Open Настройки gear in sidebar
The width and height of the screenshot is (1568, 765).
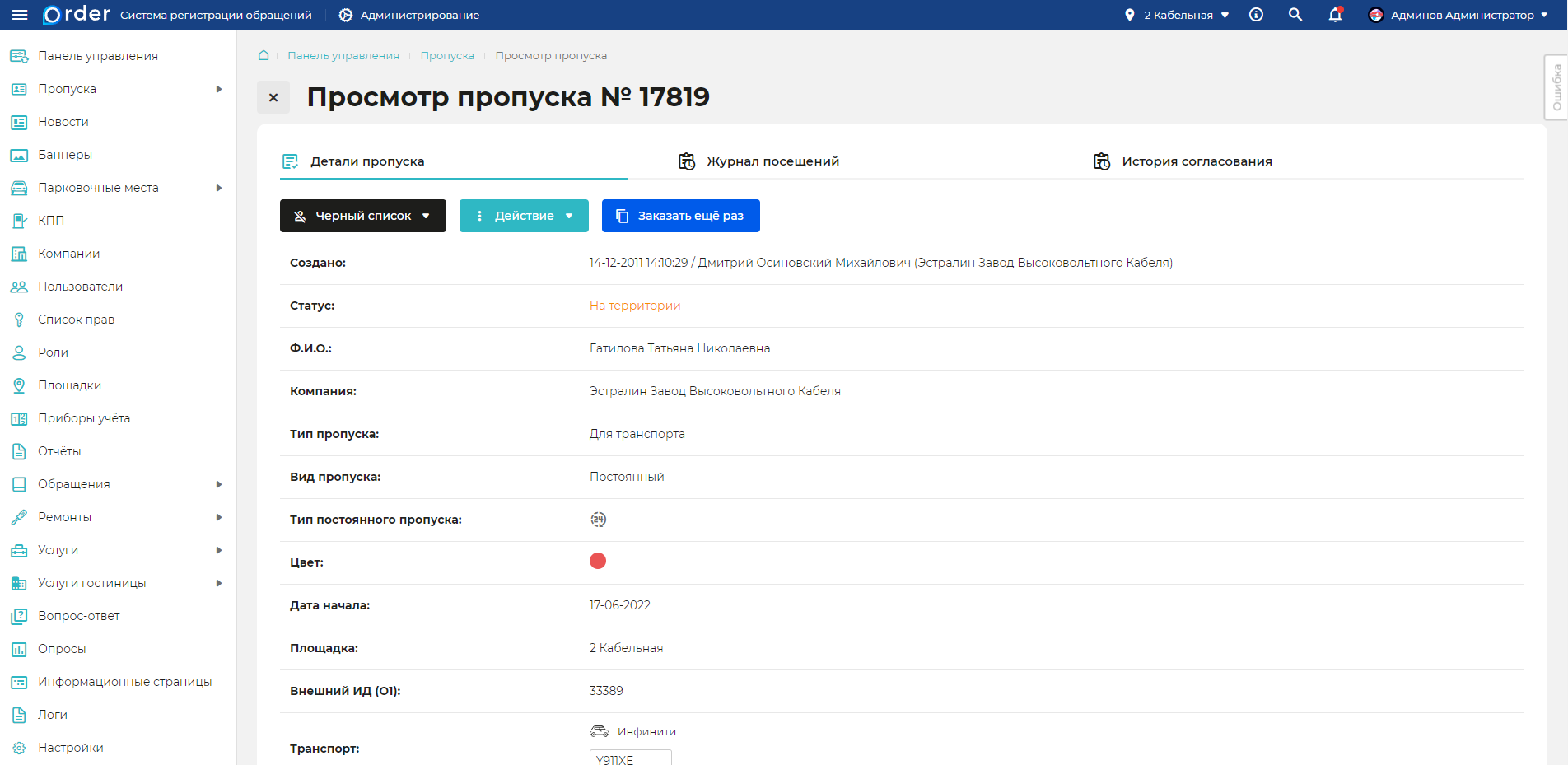pyautogui.click(x=70, y=747)
